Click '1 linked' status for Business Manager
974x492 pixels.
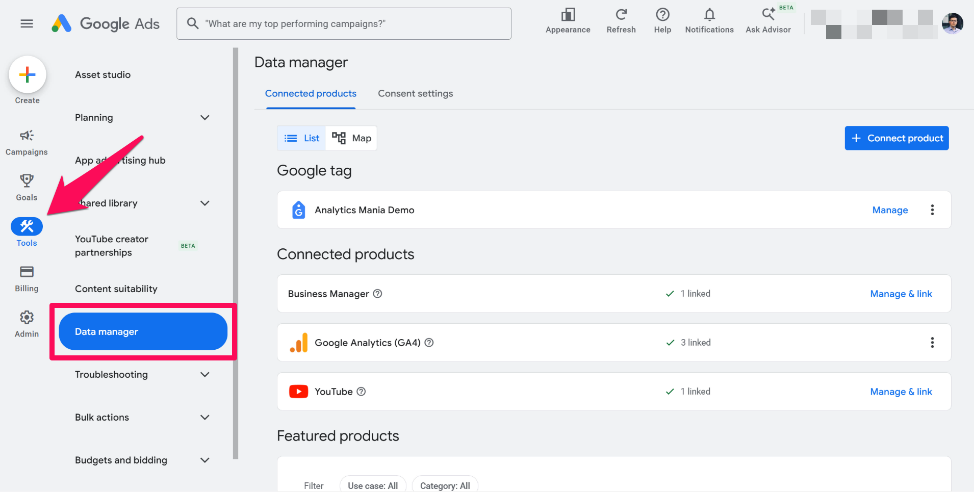[x=695, y=294]
